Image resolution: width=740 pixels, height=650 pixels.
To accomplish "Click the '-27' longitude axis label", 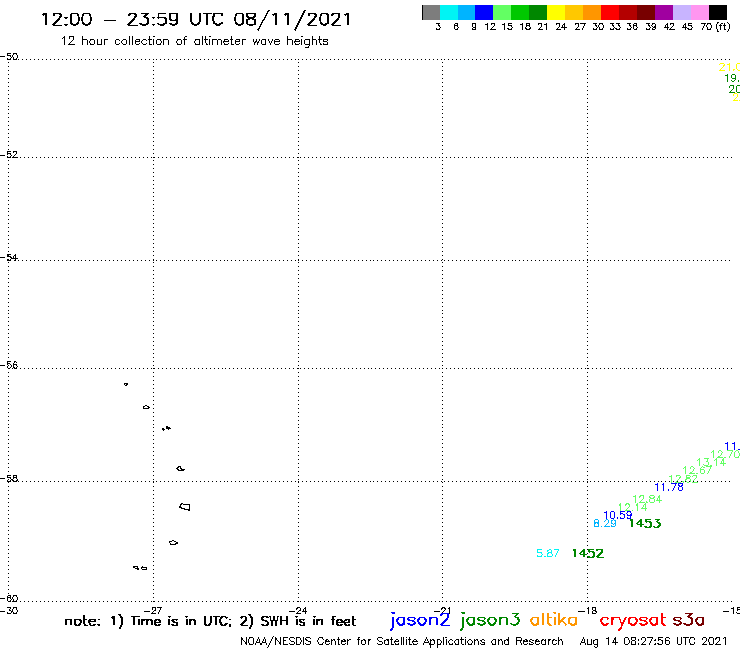I will (x=153, y=611).
